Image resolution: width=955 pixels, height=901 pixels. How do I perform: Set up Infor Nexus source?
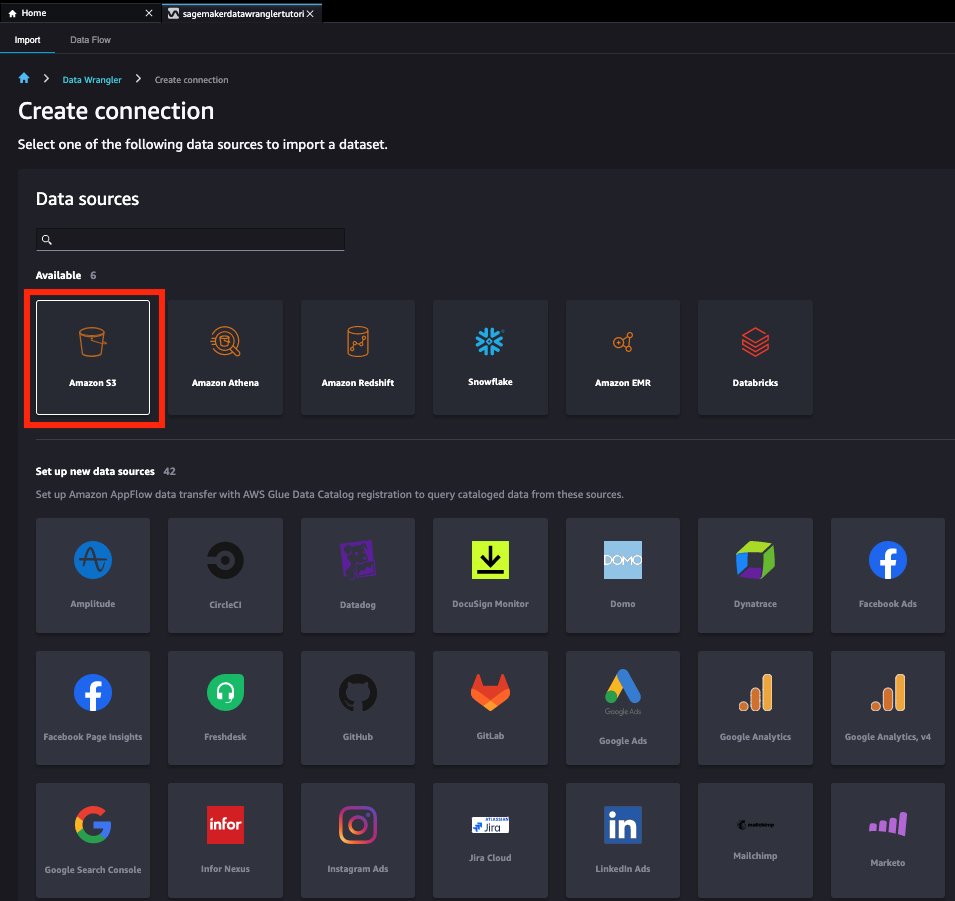point(225,840)
